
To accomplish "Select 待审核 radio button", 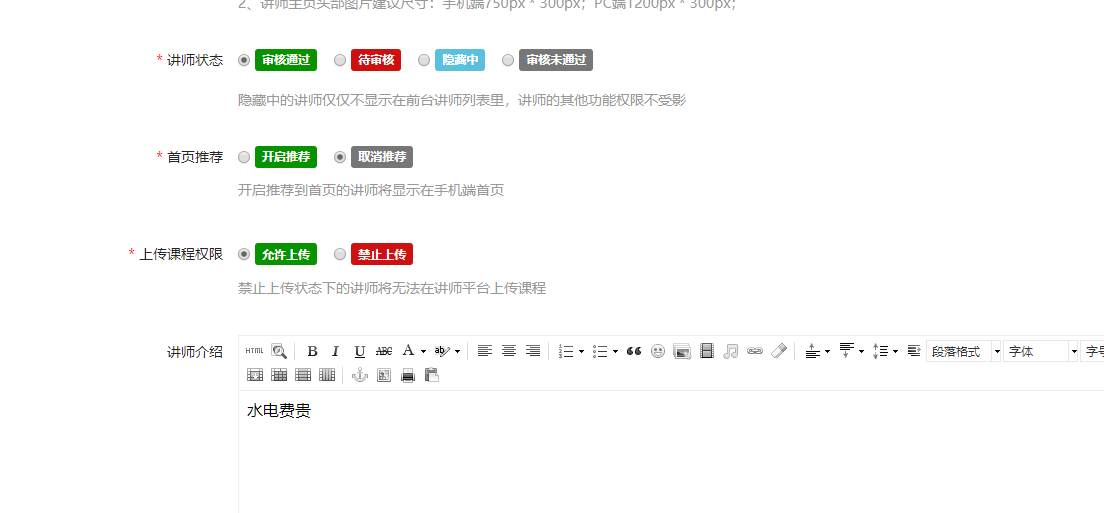I will click(x=340, y=61).
